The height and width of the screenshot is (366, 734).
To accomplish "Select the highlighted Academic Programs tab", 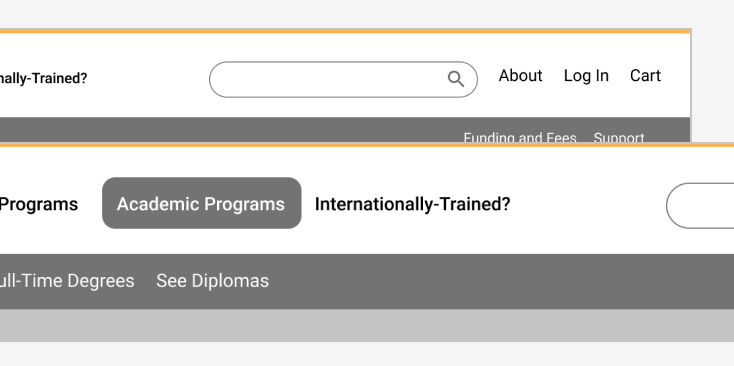I will pyautogui.click(x=202, y=203).
